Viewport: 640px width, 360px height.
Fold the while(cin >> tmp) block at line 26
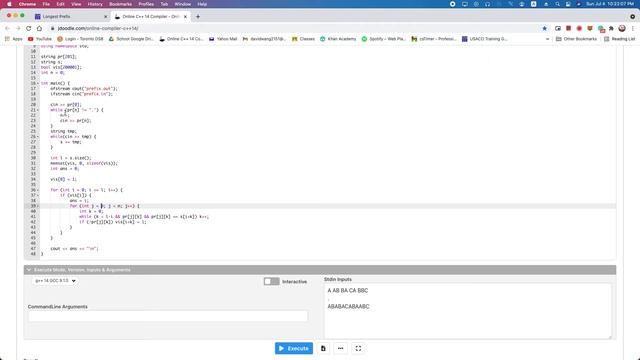click(x=38, y=137)
